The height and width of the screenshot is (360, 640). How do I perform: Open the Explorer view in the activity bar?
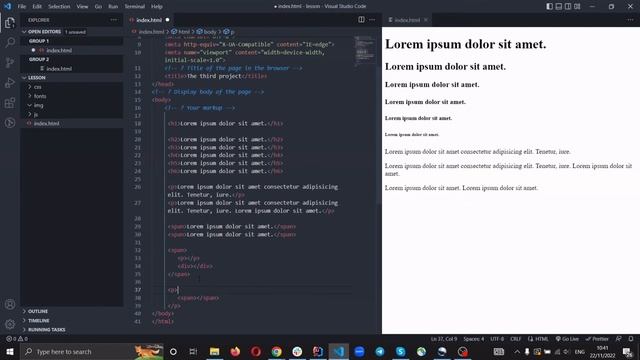pos(10,23)
